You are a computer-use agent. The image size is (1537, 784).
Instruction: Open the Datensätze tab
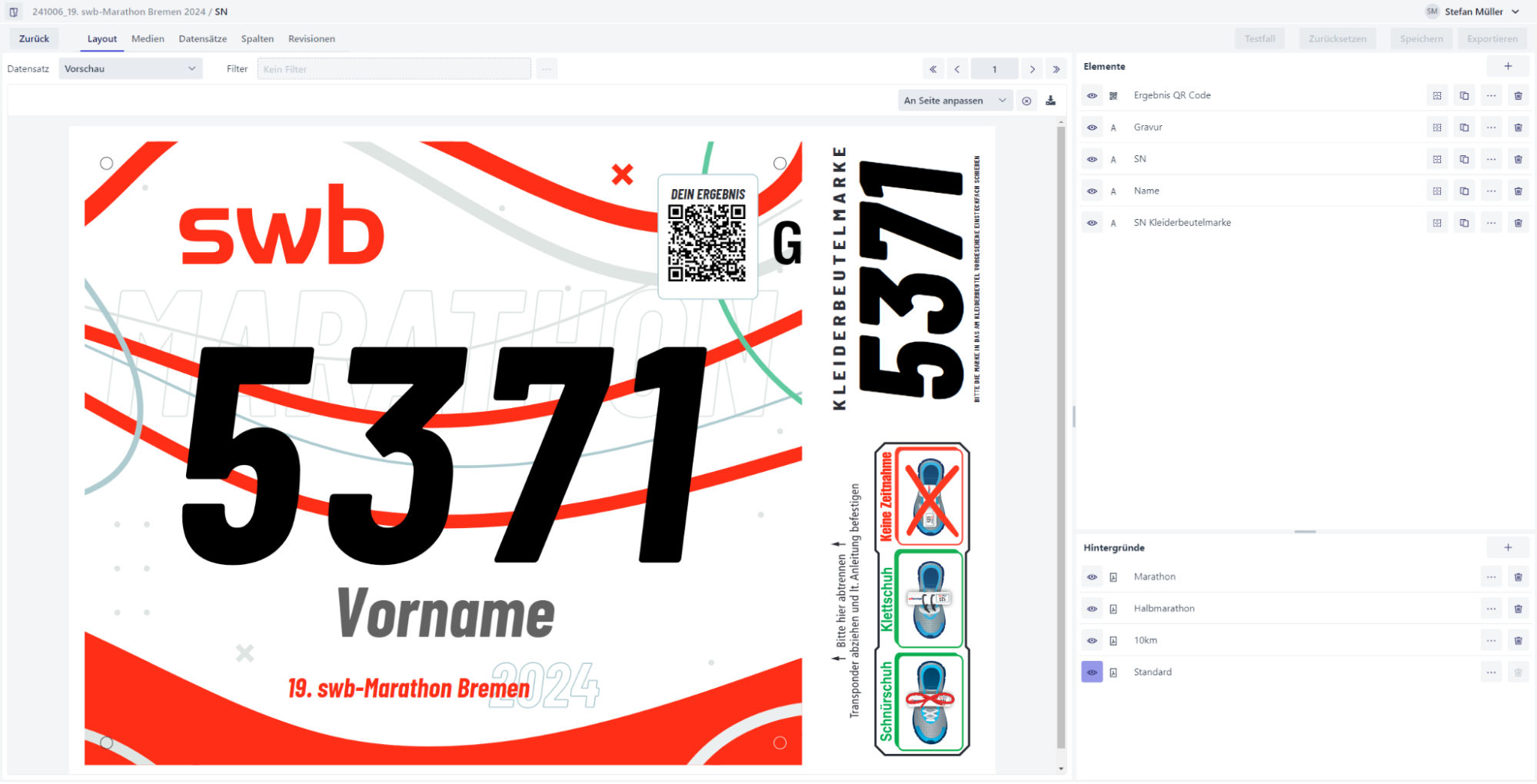pos(202,39)
